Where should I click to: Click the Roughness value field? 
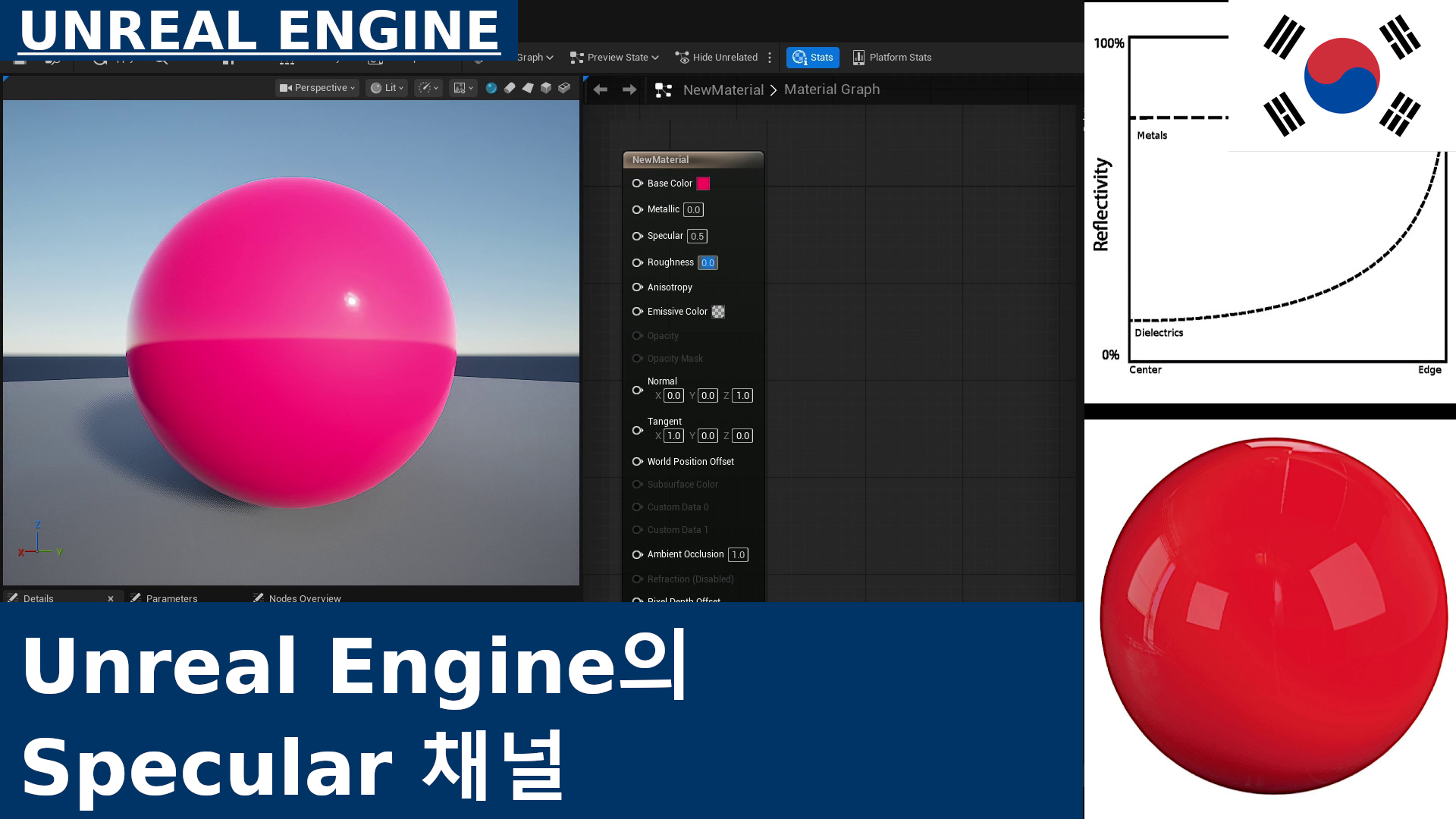click(x=708, y=263)
